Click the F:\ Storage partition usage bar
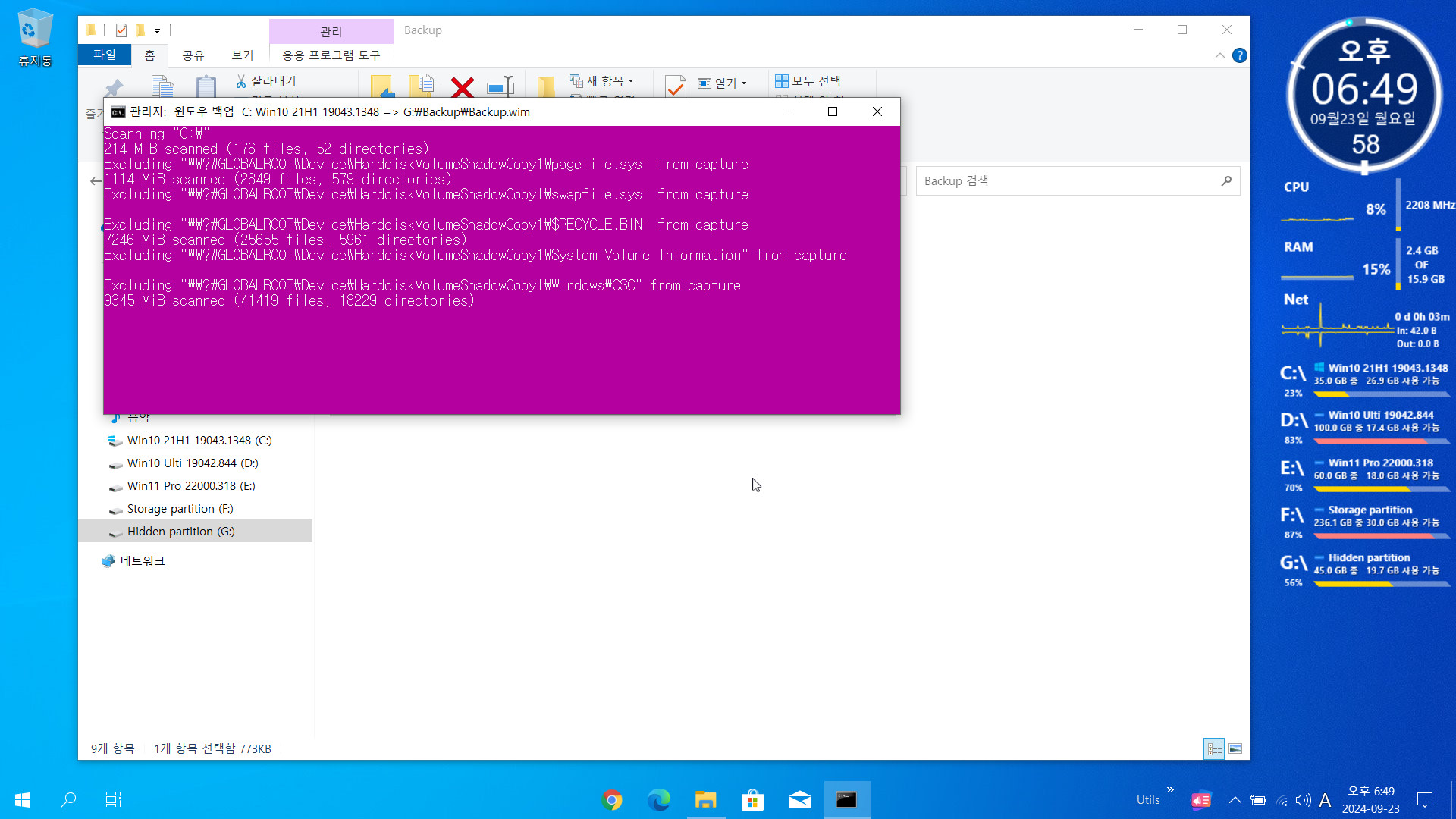The image size is (1456, 819). [1380, 536]
